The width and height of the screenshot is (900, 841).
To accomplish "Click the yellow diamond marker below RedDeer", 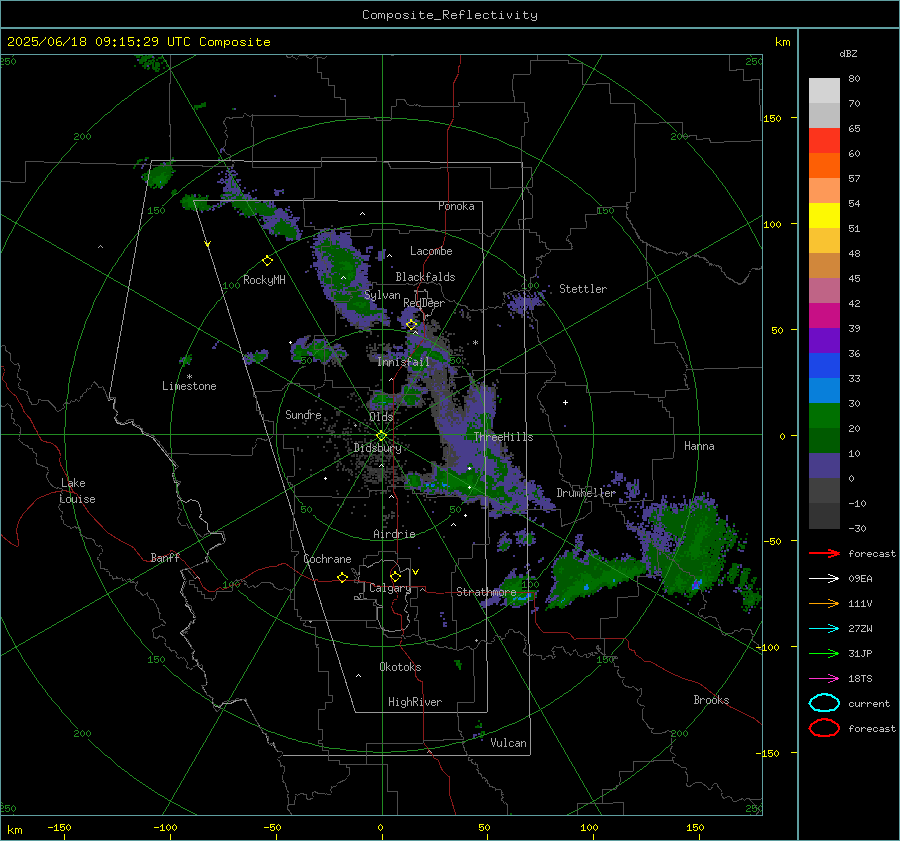I will (x=412, y=325).
